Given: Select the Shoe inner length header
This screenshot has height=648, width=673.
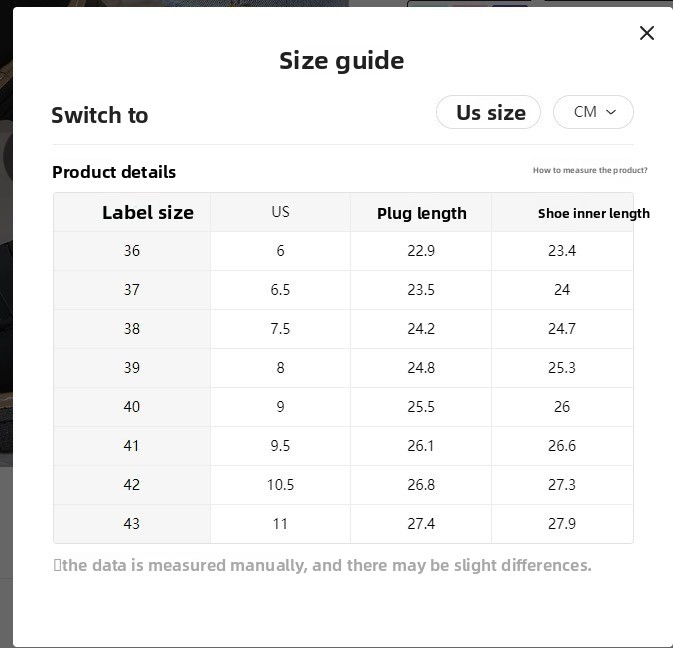Looking at the screenshot, I should click(593, 213).
